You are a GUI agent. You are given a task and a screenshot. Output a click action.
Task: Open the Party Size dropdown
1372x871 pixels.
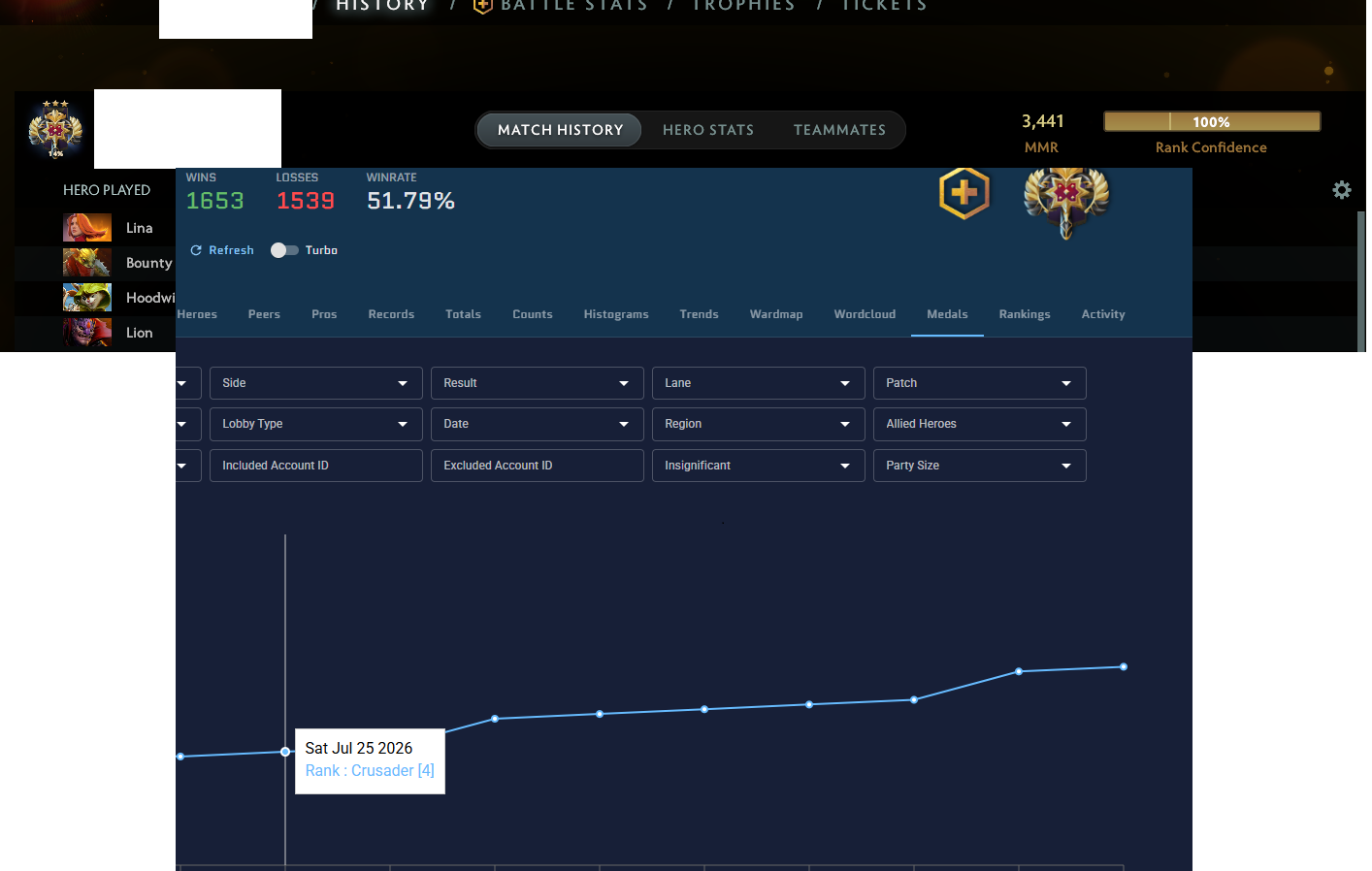point(980,466)
